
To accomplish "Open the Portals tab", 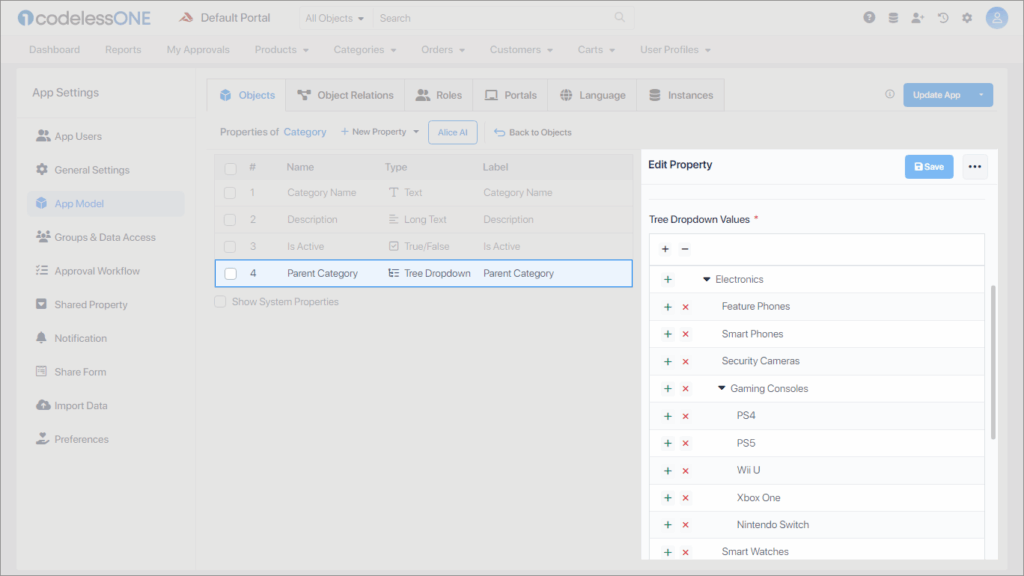I will (x=510, y=95).
